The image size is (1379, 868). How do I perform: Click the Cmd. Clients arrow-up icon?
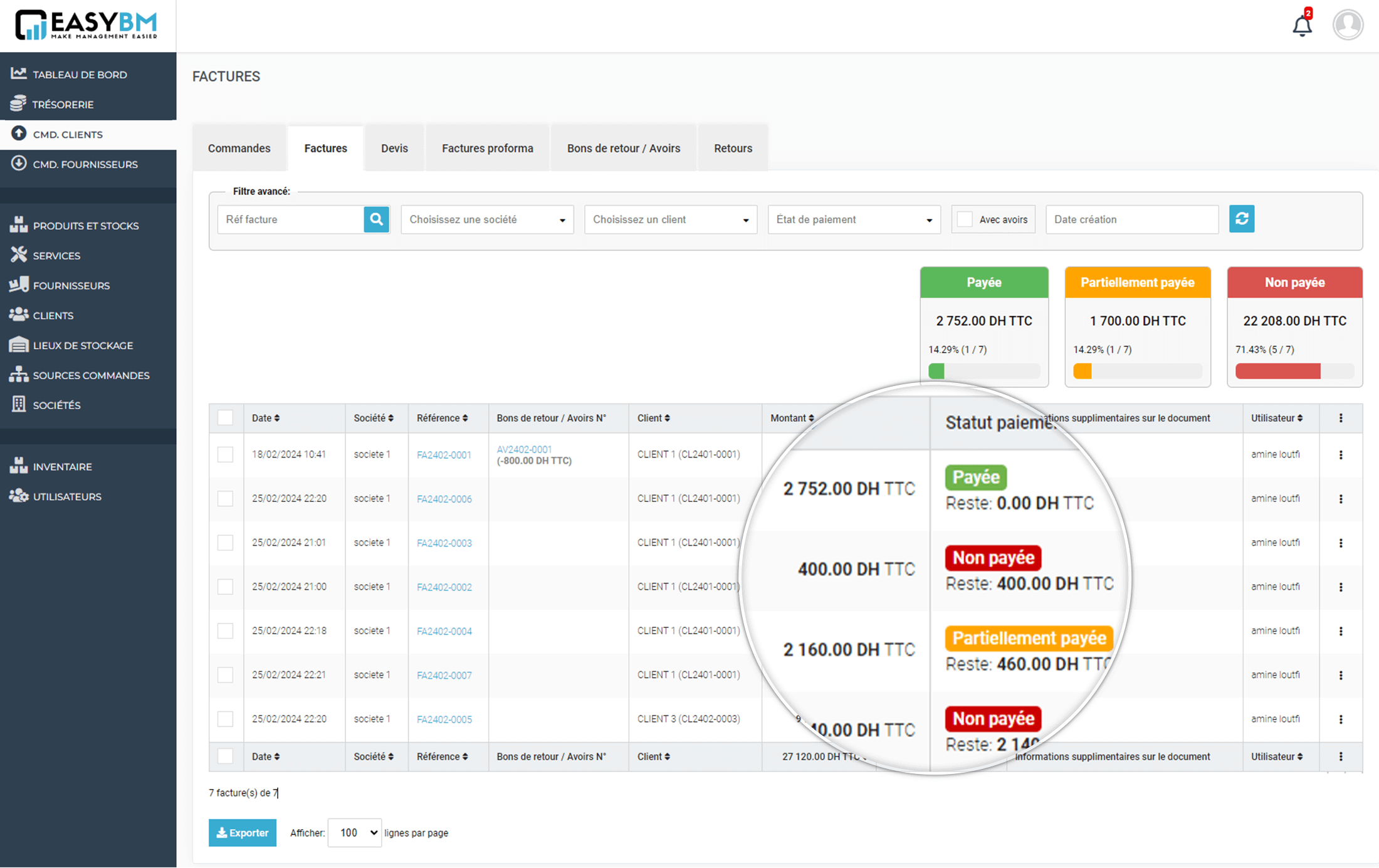point(19,133)
